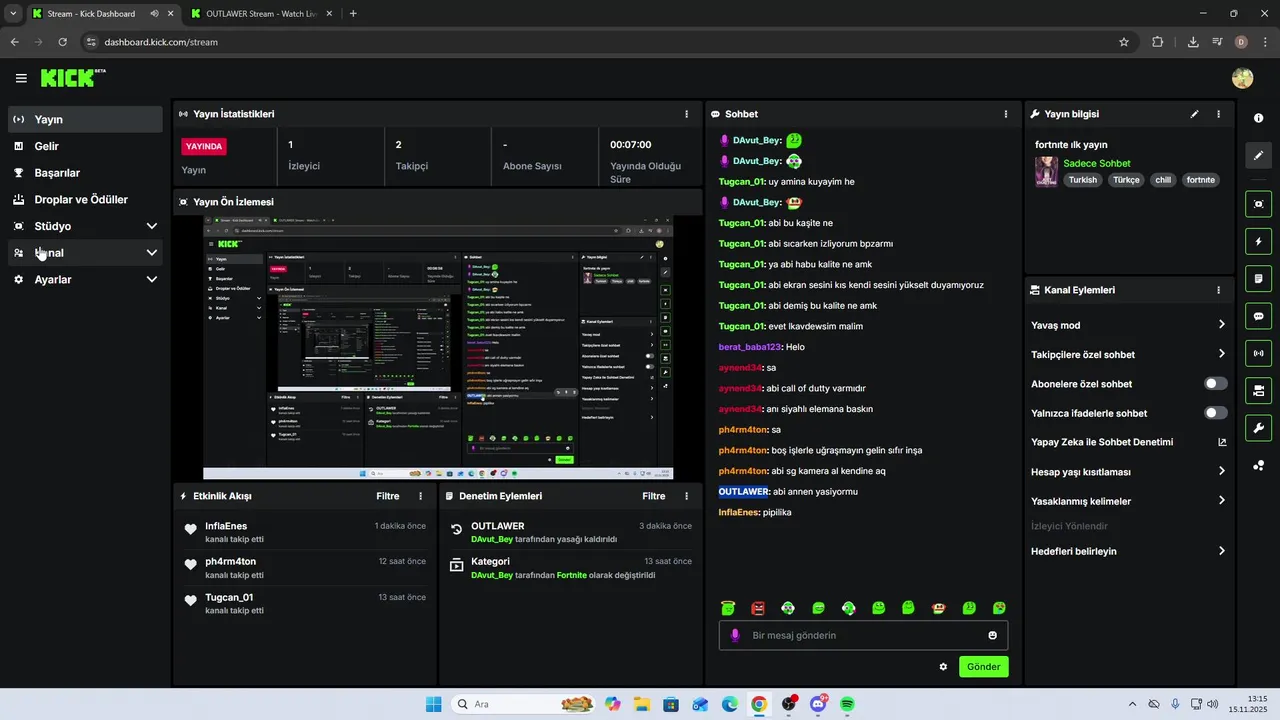Select Droplar ve Ödüller in navigation
This screenshot has width=1280, height=720.
[85, 200]
